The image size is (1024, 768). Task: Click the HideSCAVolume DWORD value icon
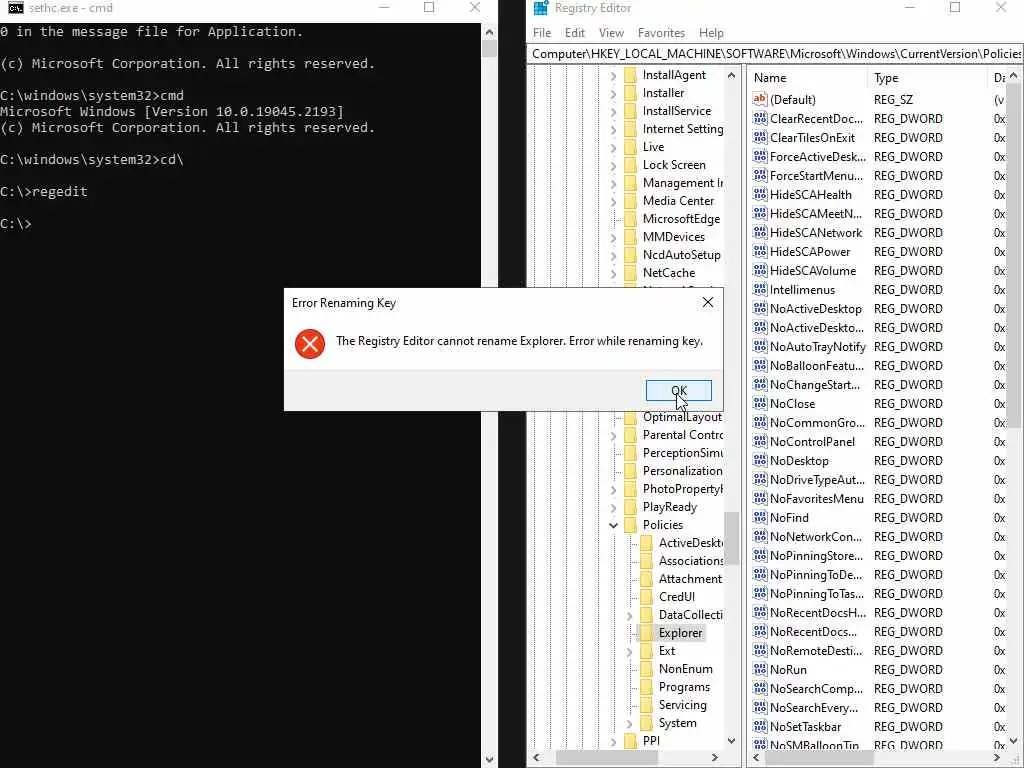pos(760,270)
